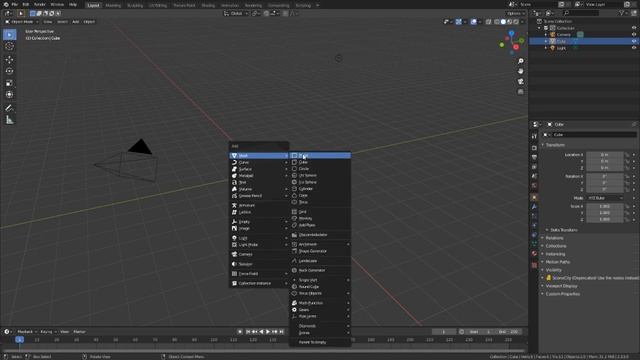Toggle the lock for Location X
Image resolution: width=640 pixels, height=360 pixels.
point(627,155)
